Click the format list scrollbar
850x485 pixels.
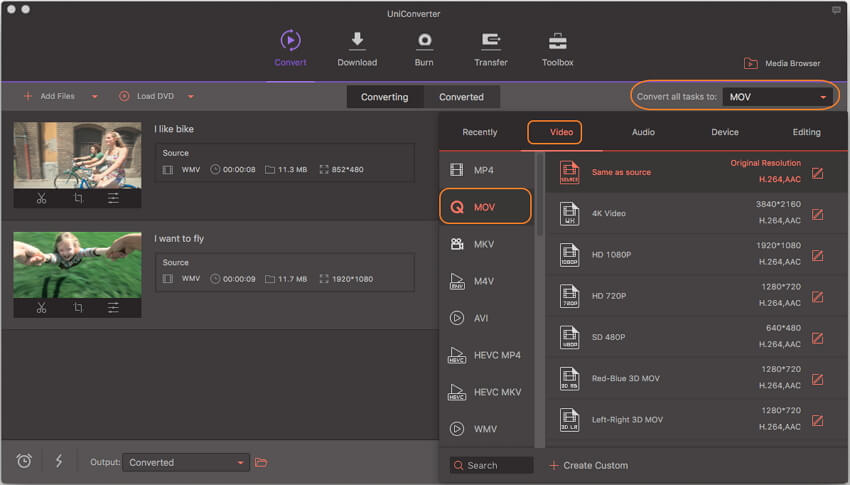(539, 195)
